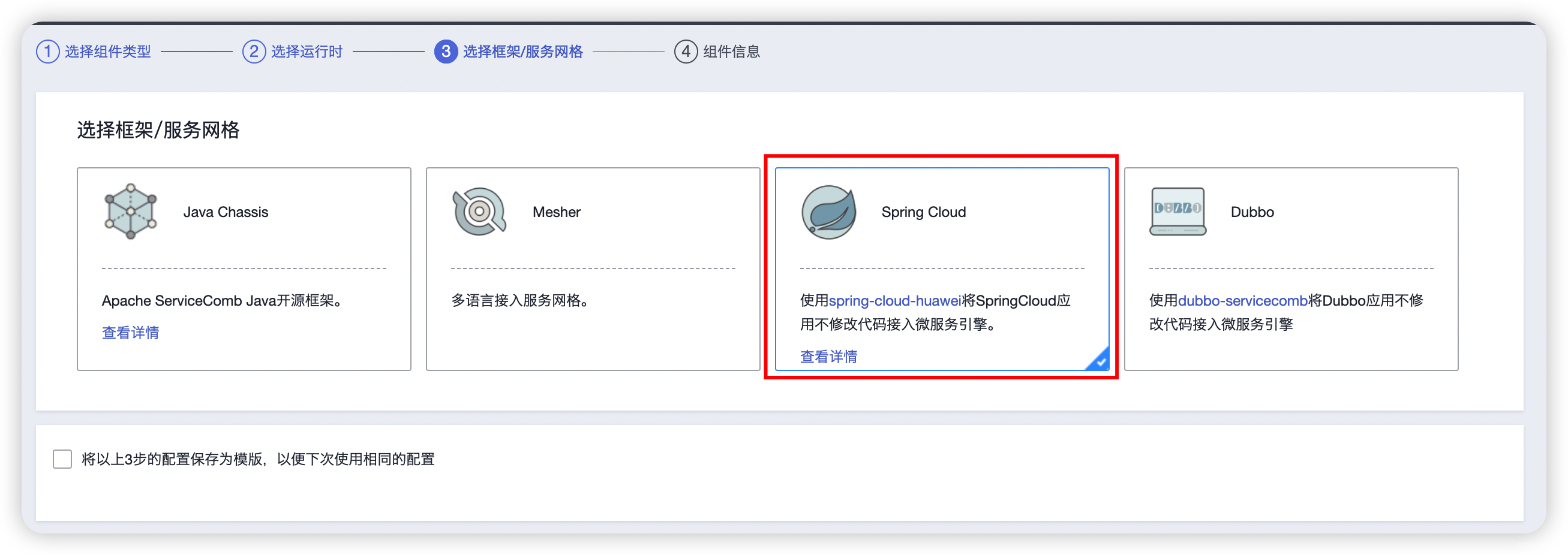Go to step 选择框架/服务网格
The image size is (1568, 555).
[523, 52]
